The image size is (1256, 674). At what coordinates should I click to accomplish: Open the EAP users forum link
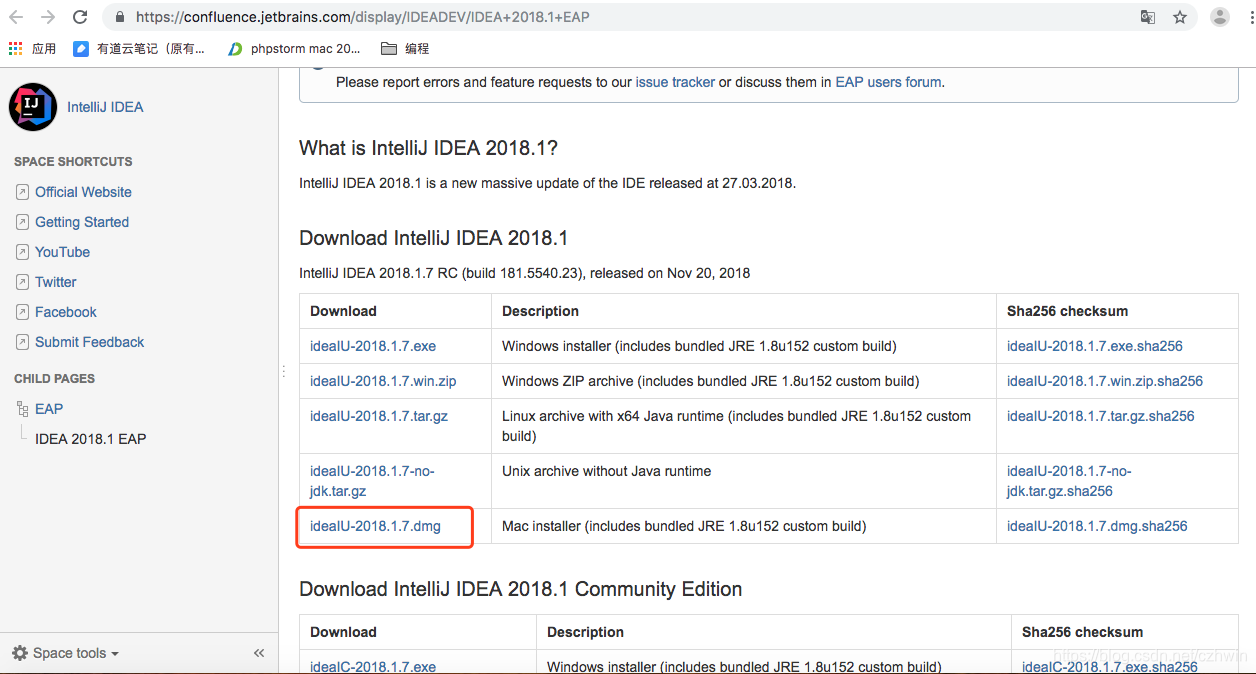888,82
